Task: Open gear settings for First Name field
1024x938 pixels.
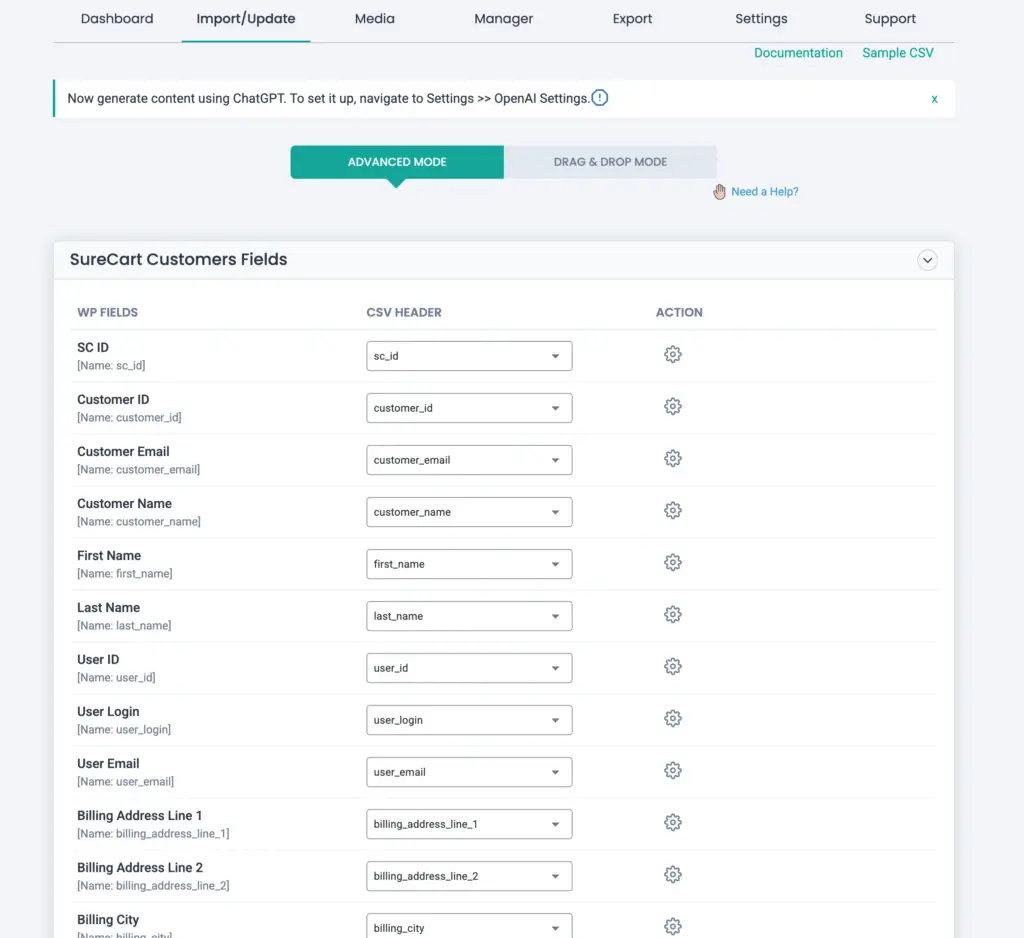Action: point(672,562)
